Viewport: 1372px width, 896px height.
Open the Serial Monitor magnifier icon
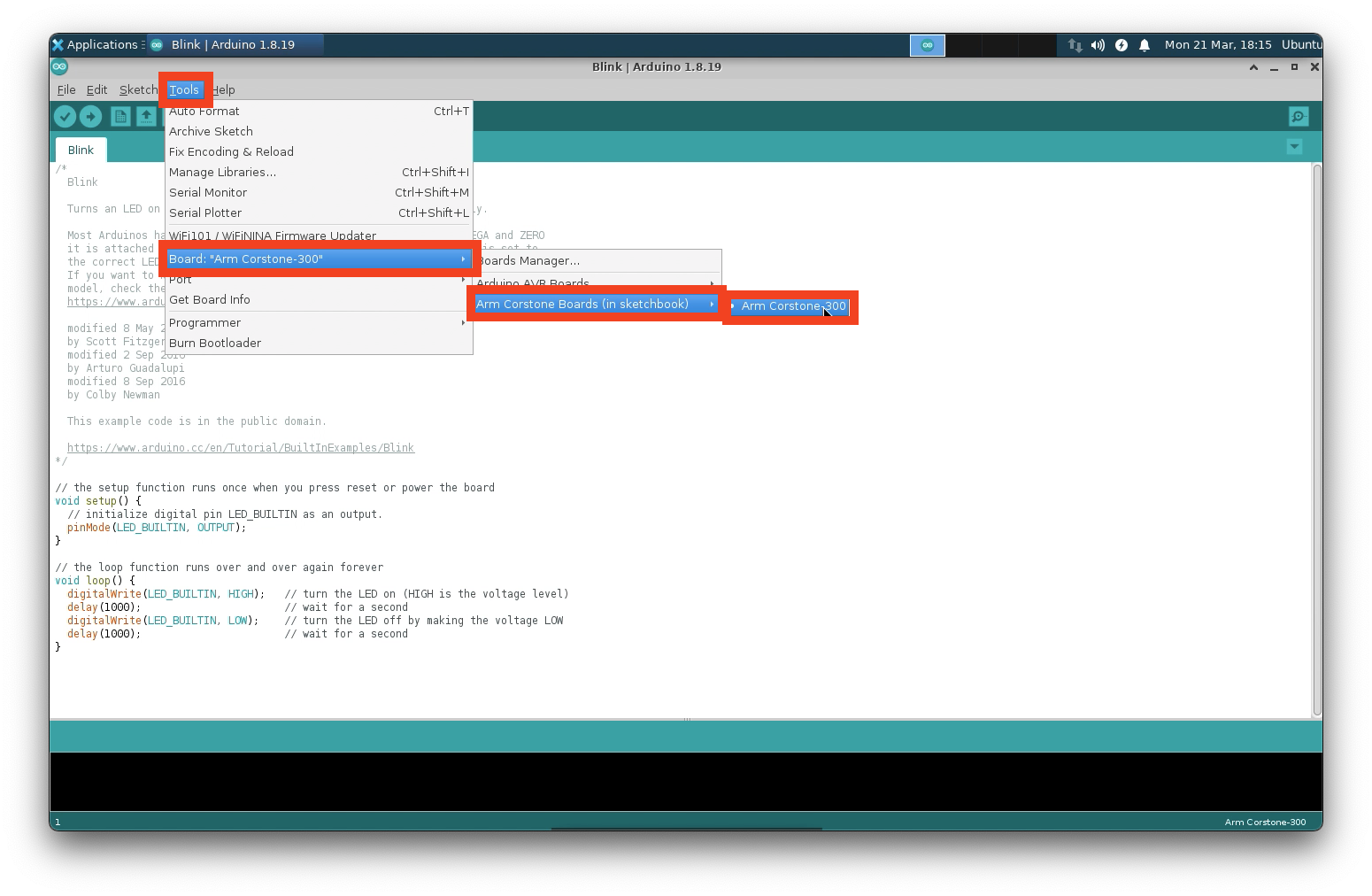[x=1297, y=116]
